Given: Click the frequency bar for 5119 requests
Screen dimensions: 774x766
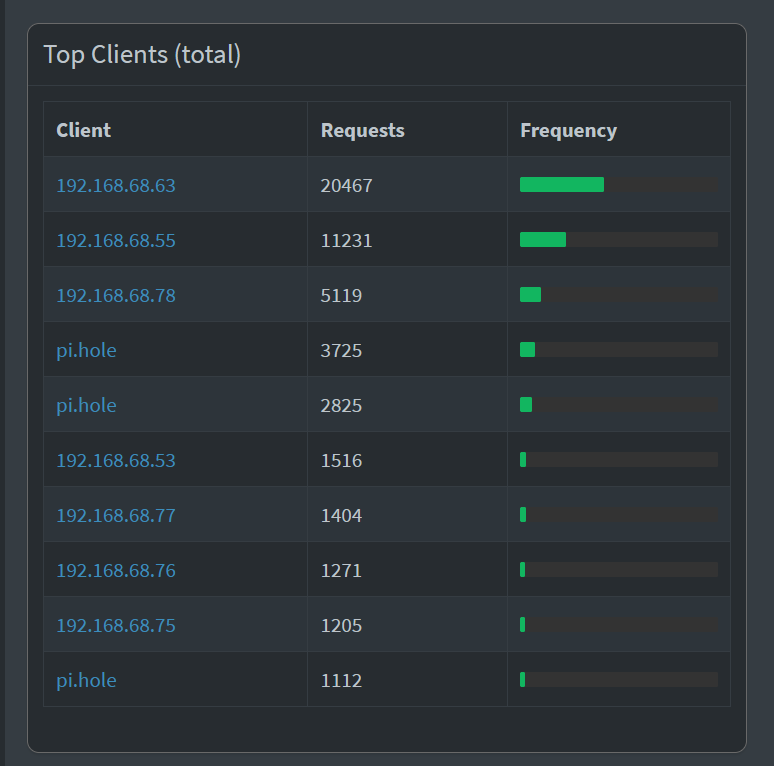Looking at the screenshot, I should 619,295.
